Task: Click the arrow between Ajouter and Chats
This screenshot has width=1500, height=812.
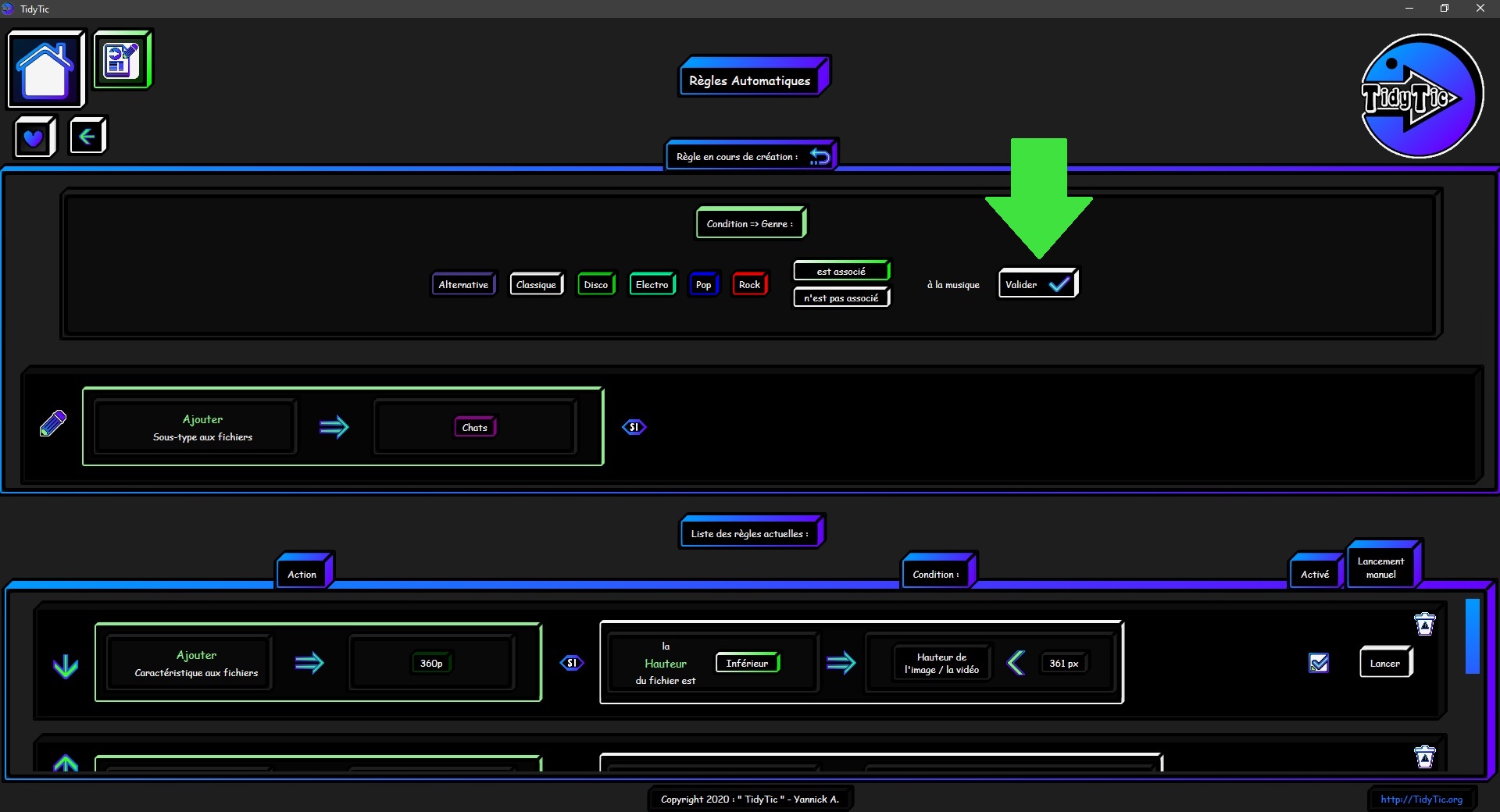Action: pos(334,427)
